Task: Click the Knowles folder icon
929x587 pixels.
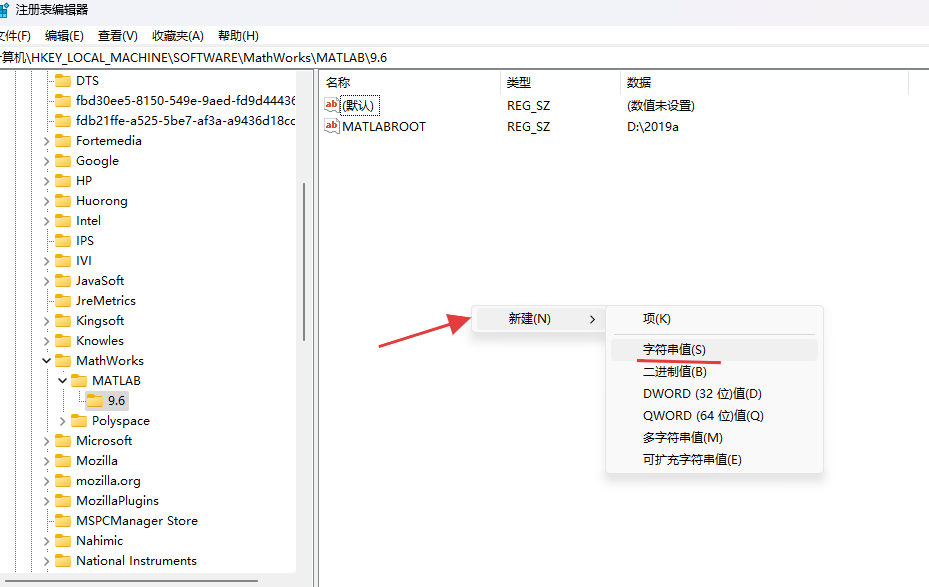Action: click(63, 341)
